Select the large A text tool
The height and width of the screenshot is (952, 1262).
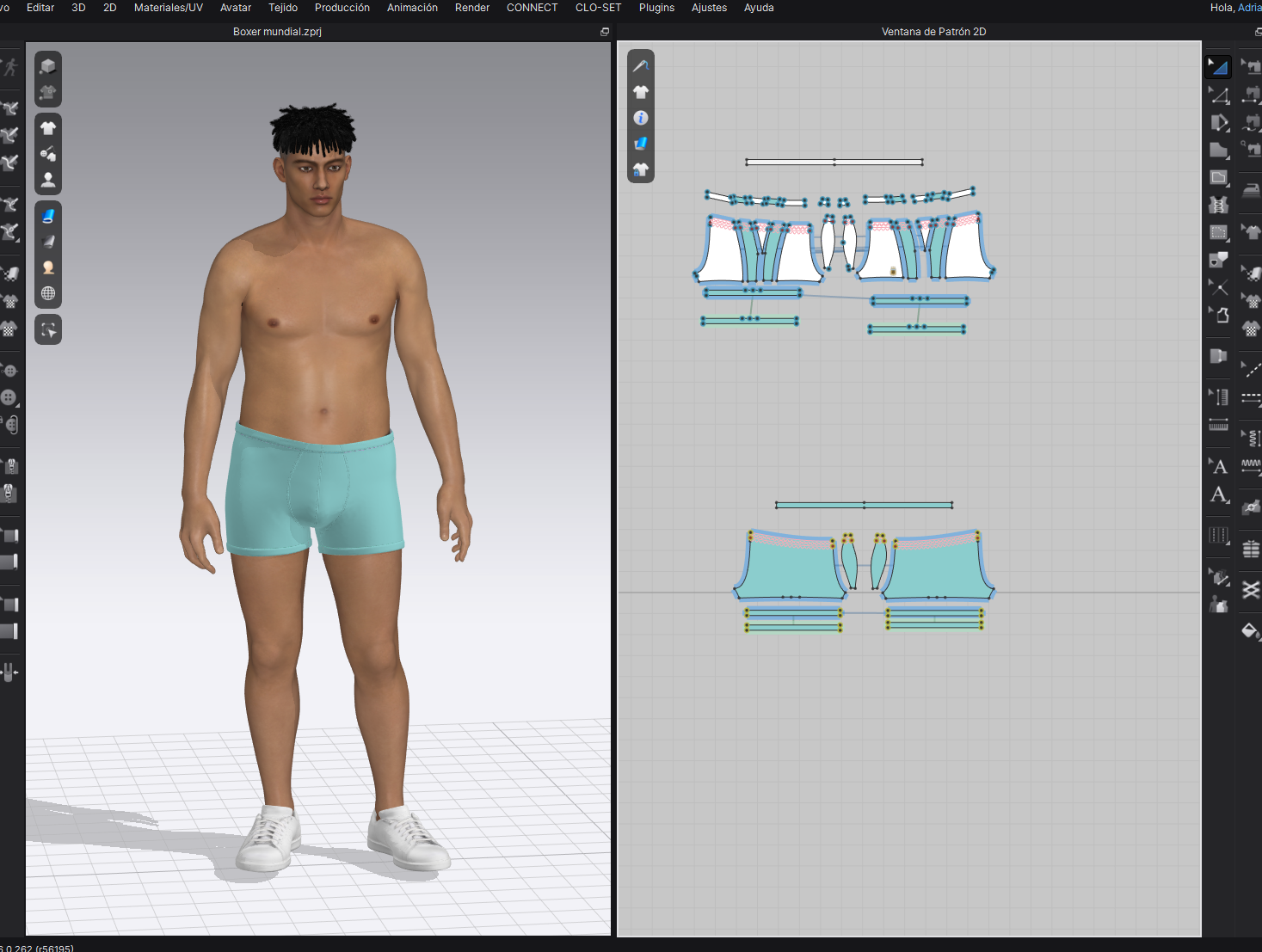pyautogui.click(x=1219, y=494)
